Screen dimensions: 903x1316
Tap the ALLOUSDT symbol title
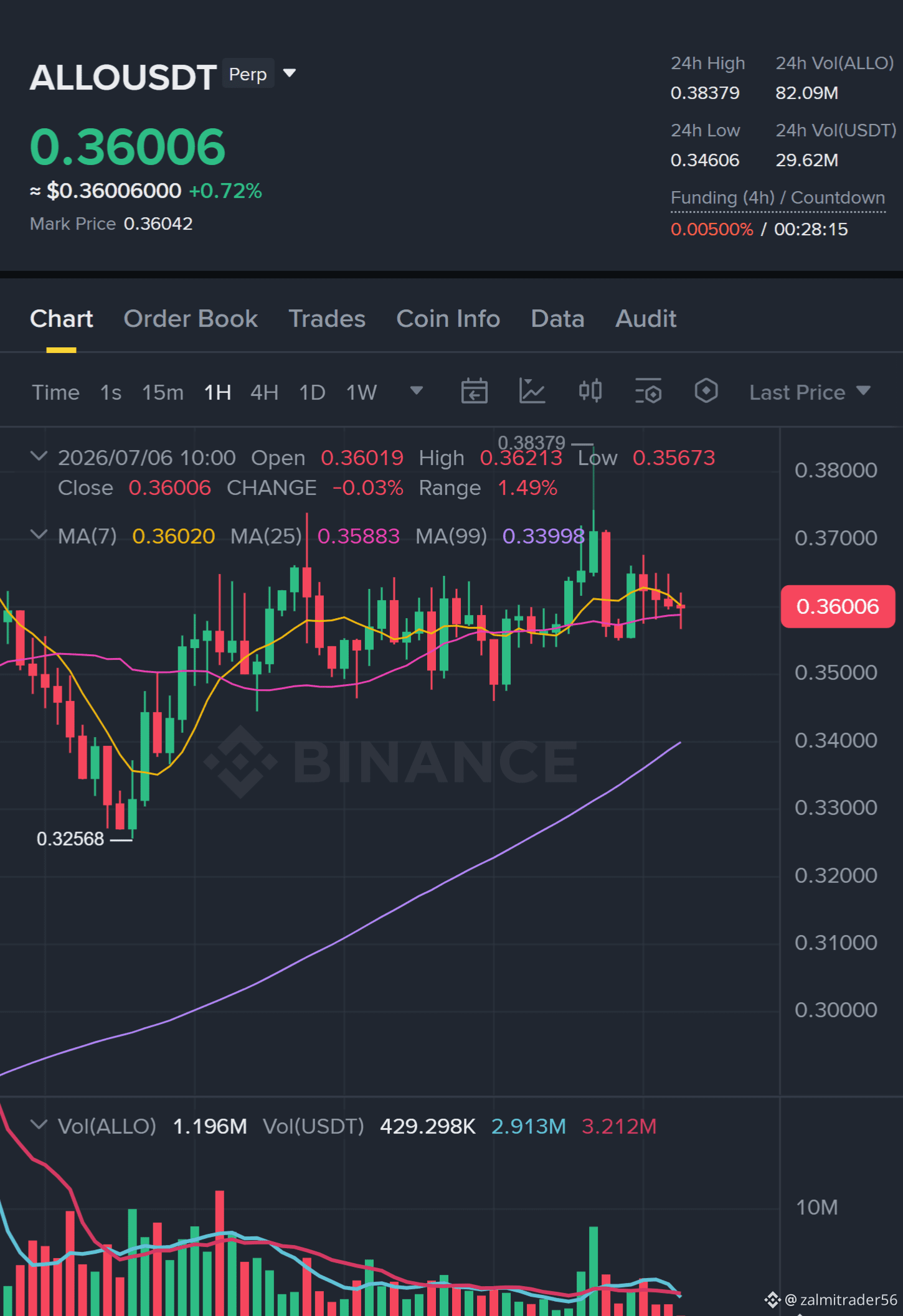pos(123,77)
